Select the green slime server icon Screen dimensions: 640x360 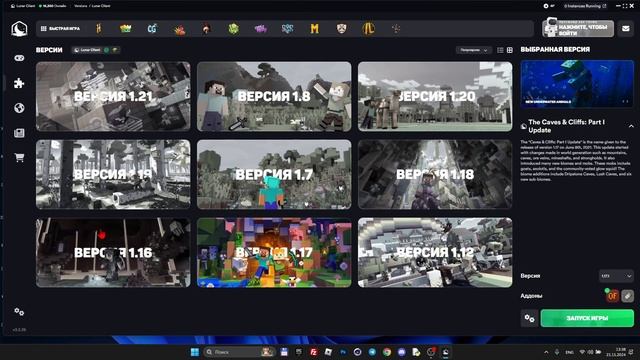[233, 29]
